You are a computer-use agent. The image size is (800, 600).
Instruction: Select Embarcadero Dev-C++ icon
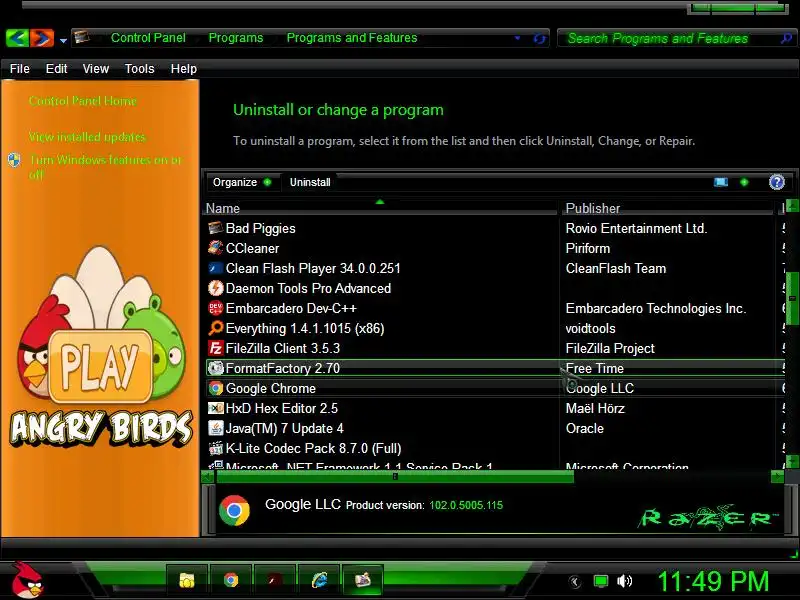click(x=216, y=308)
